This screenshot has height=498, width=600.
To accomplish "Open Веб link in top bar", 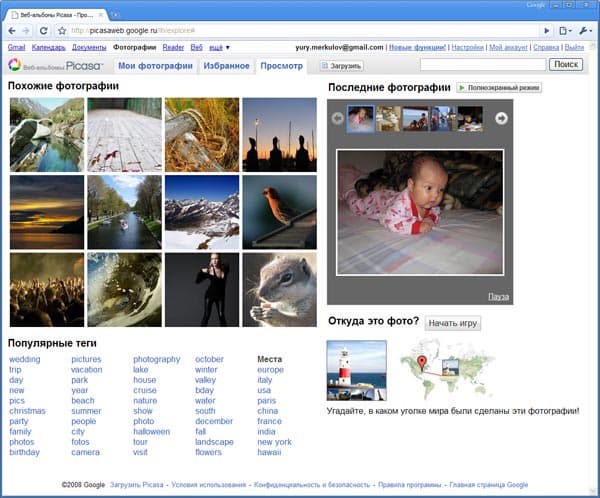I will 196,47.
